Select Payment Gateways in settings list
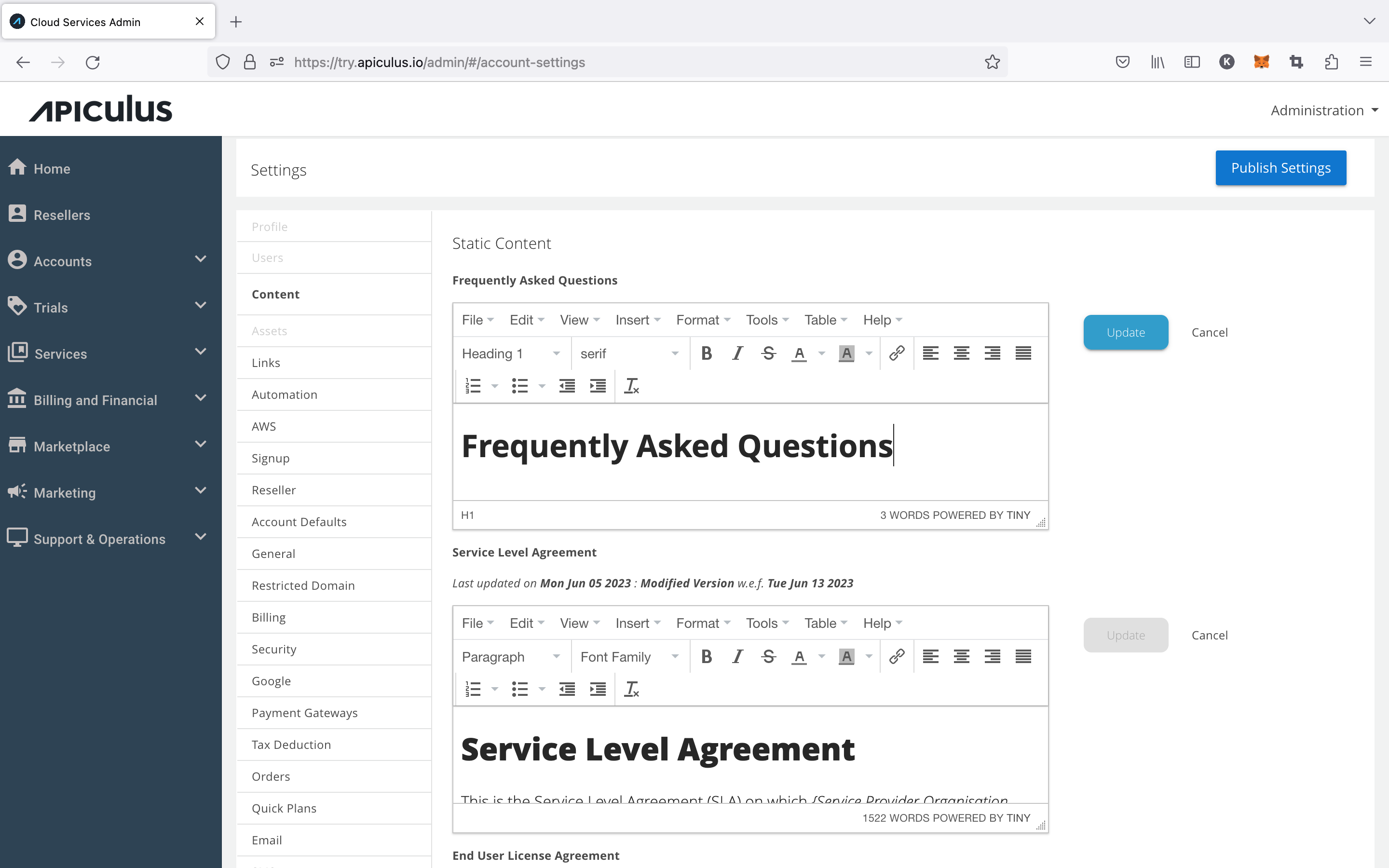This screenshot has width=1389, height=868. [x=304, y=712]
